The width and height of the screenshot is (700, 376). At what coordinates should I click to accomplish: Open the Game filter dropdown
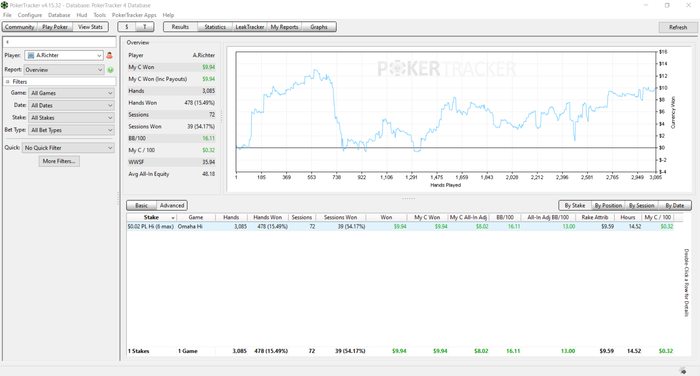[71, 93]
